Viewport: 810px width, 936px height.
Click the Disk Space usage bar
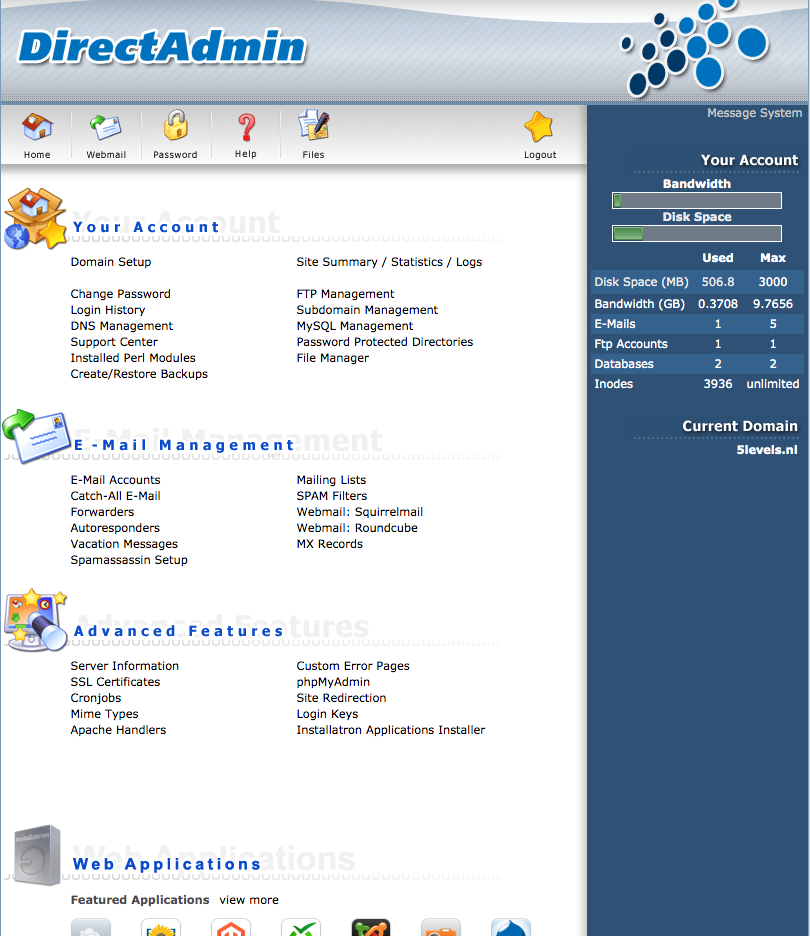pos(697,234)
